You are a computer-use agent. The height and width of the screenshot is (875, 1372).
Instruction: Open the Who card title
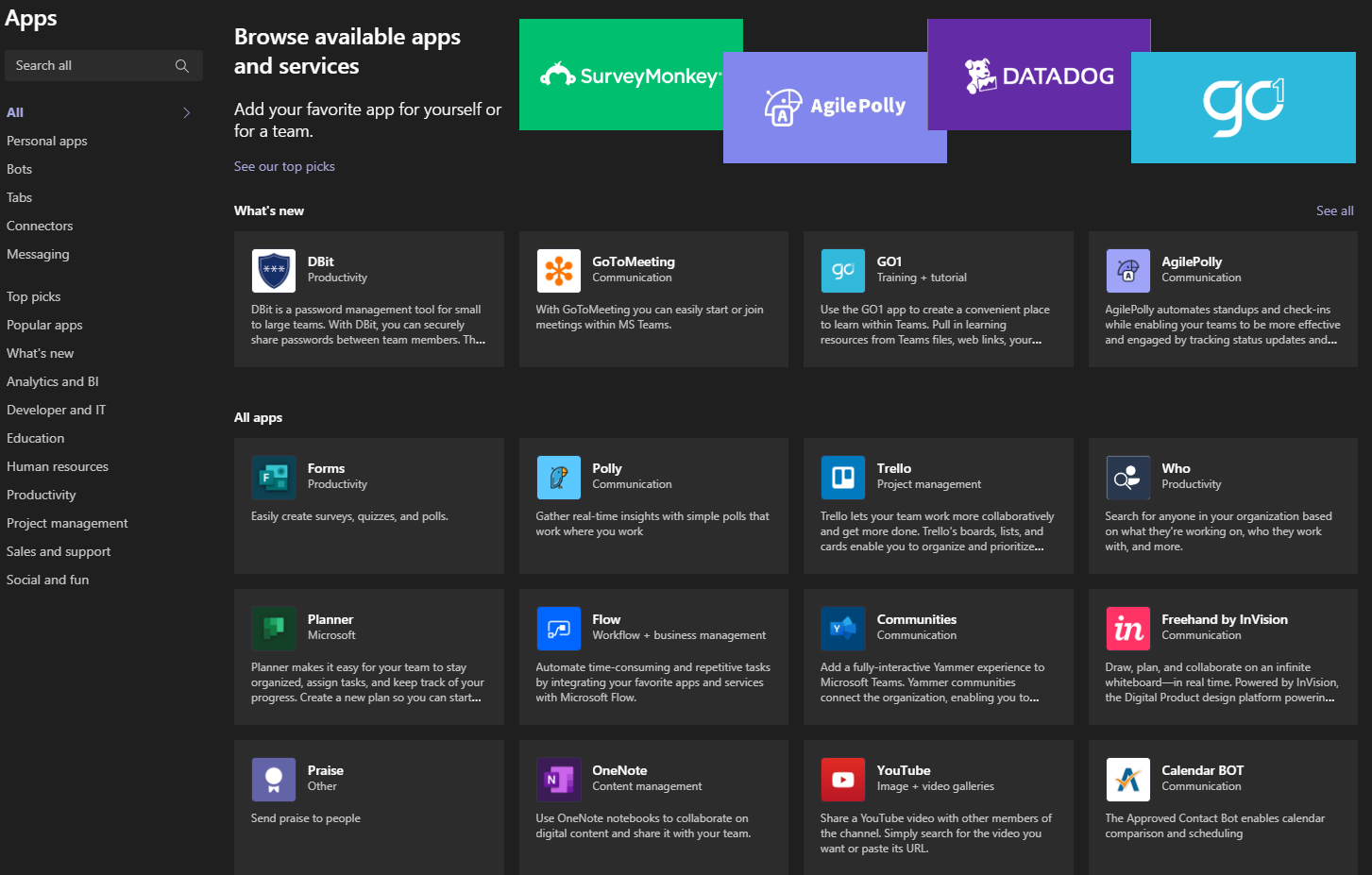(1176, 468)
